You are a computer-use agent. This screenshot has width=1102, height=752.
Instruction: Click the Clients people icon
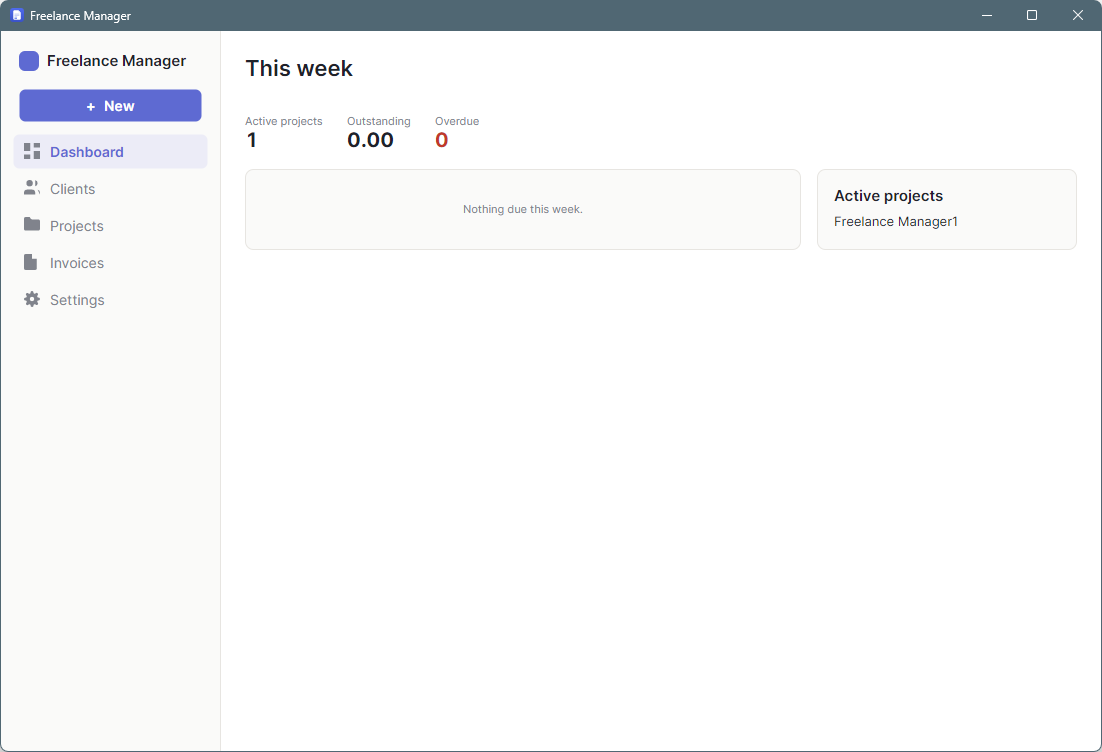(x=32, y=188)
